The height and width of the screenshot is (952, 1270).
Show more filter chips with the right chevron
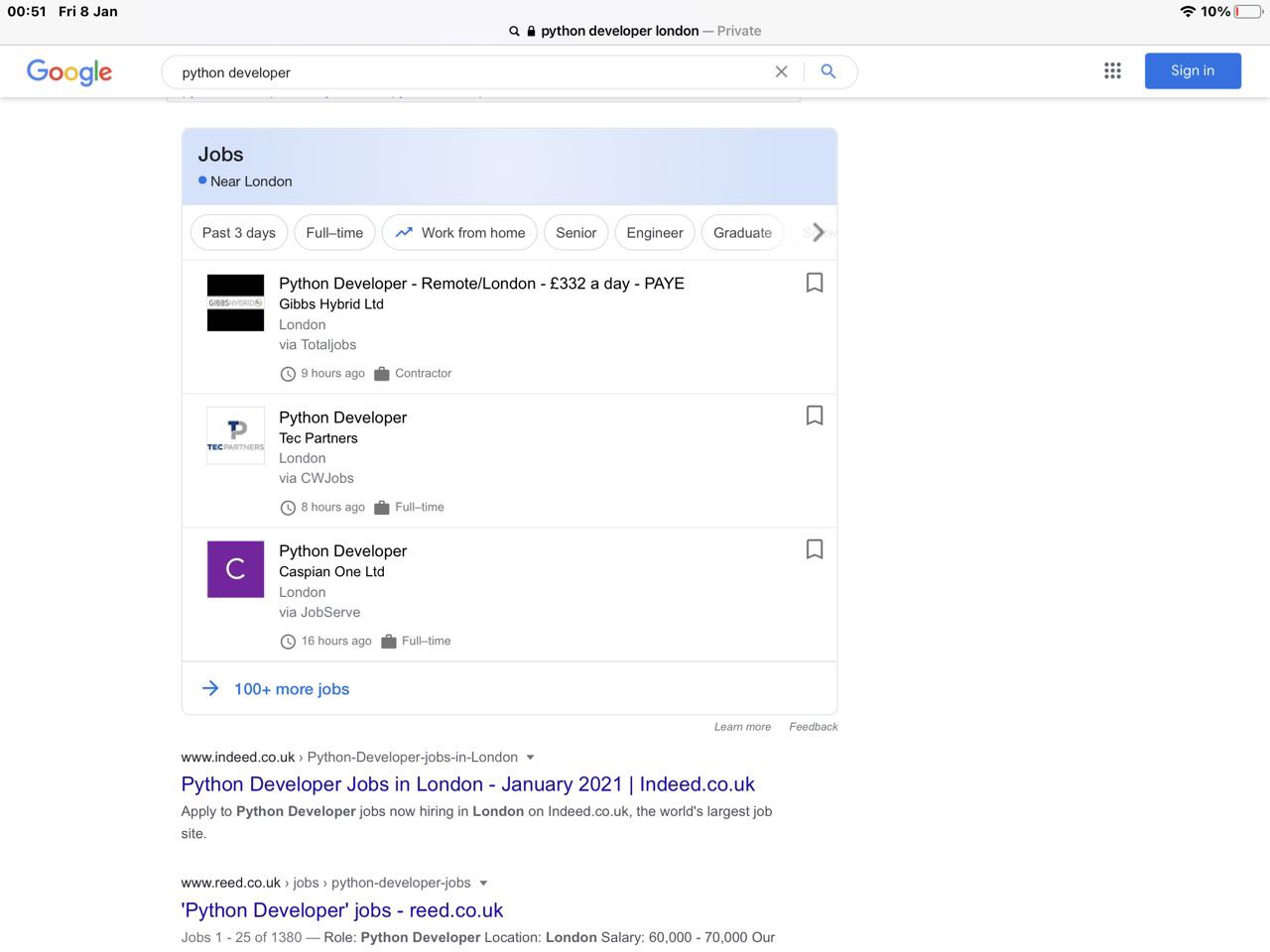point(818,232)
